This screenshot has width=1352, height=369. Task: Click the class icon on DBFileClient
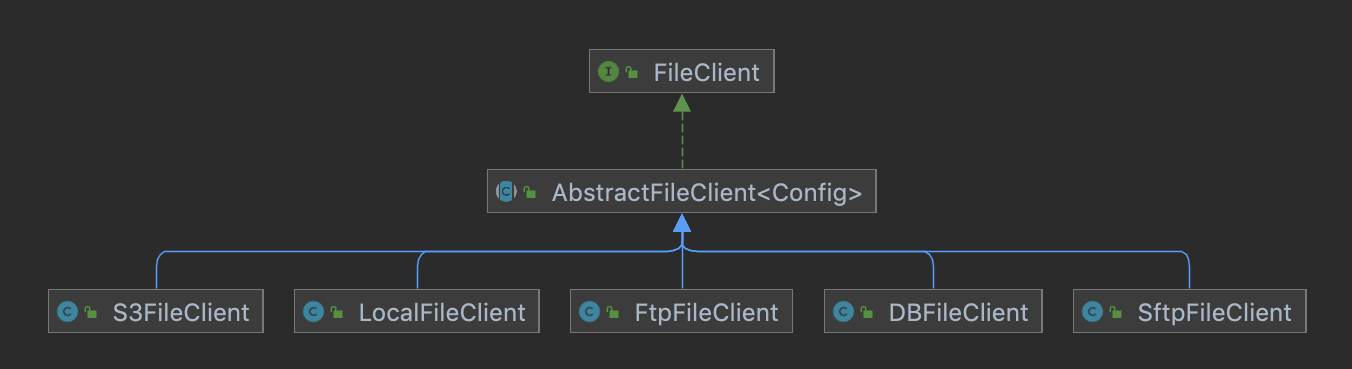tap(843, 312)
